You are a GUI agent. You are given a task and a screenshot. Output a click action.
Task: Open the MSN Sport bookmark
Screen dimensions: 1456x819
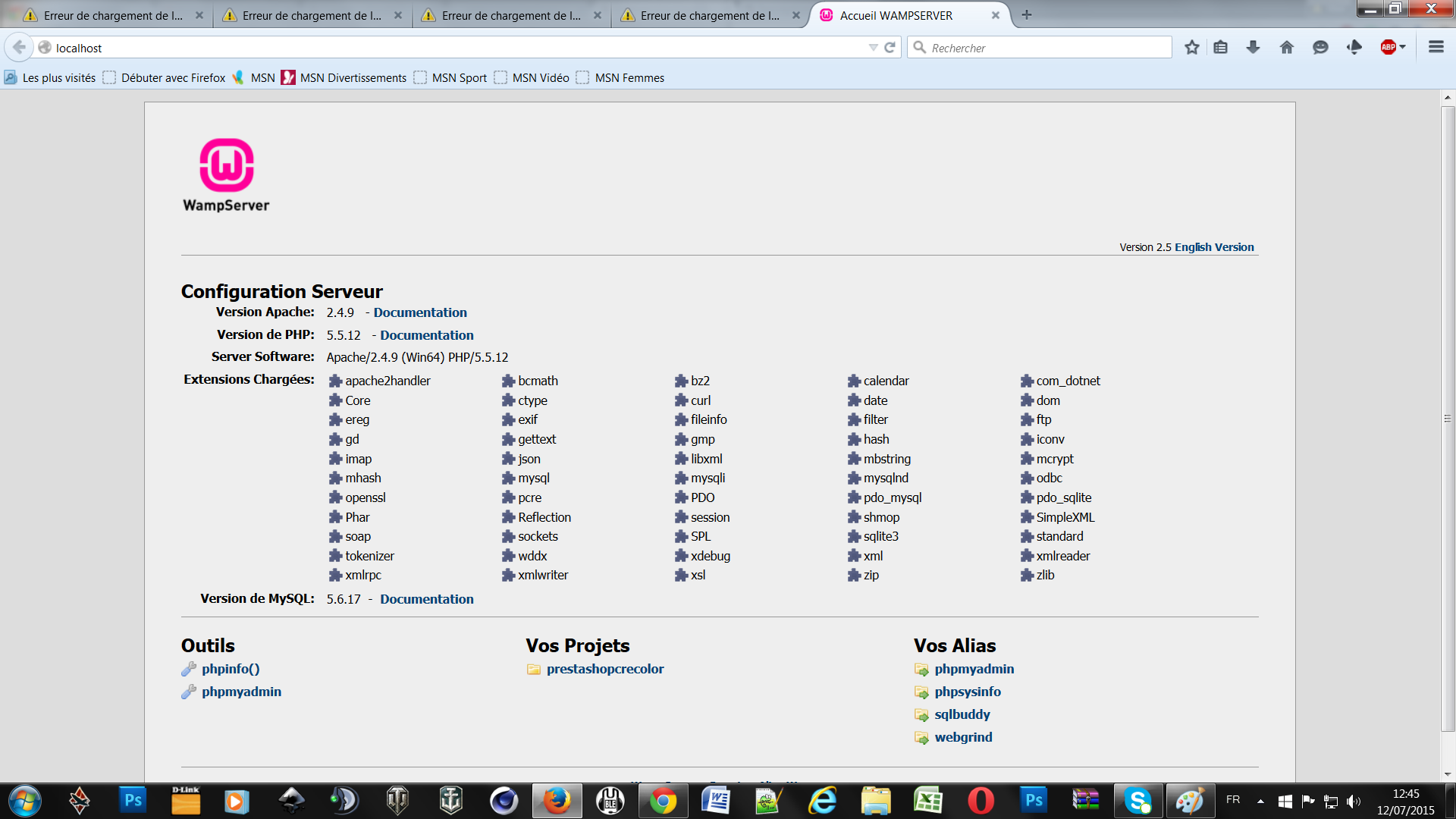(450, 77)
